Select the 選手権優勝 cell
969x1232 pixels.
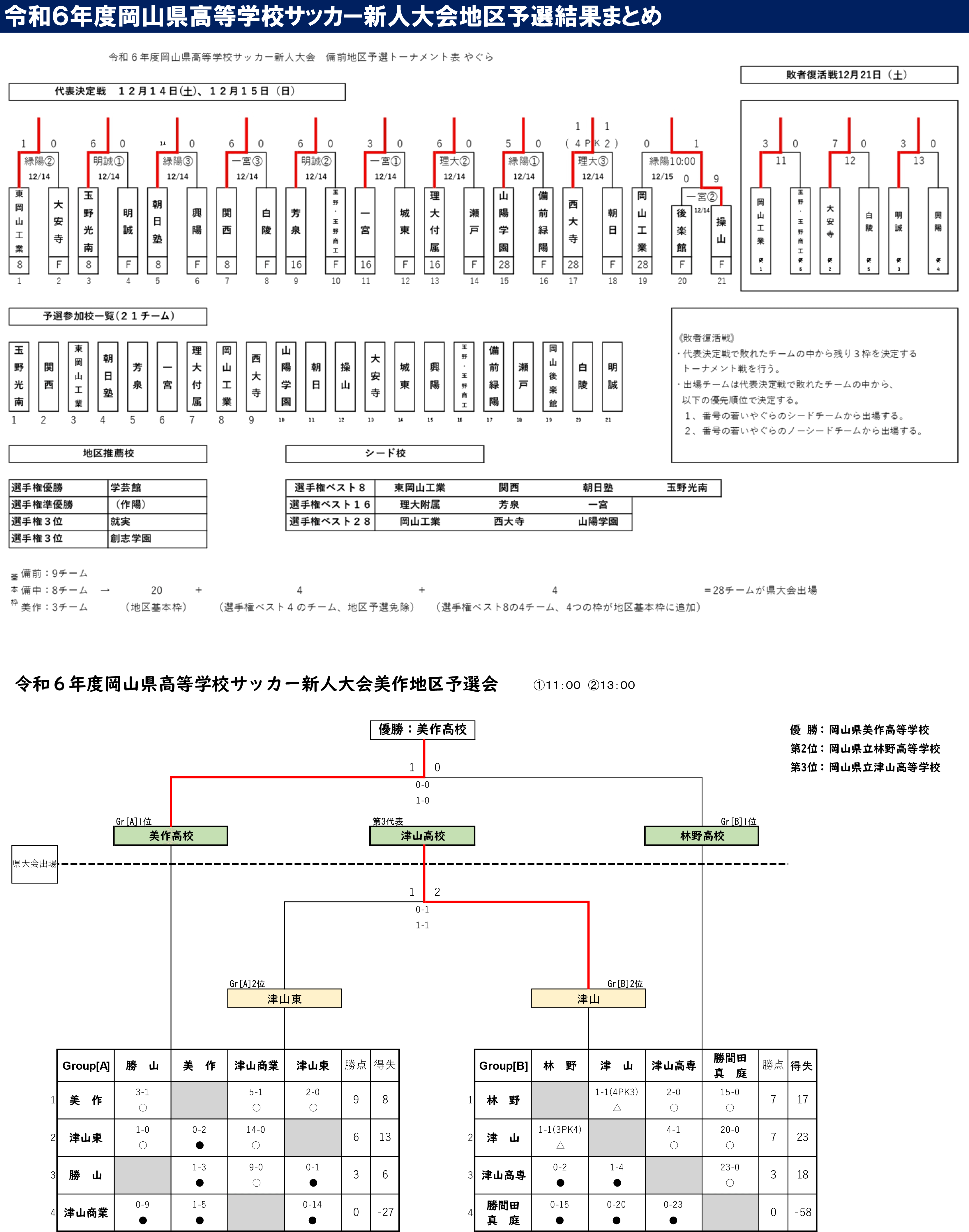point(59,488)
